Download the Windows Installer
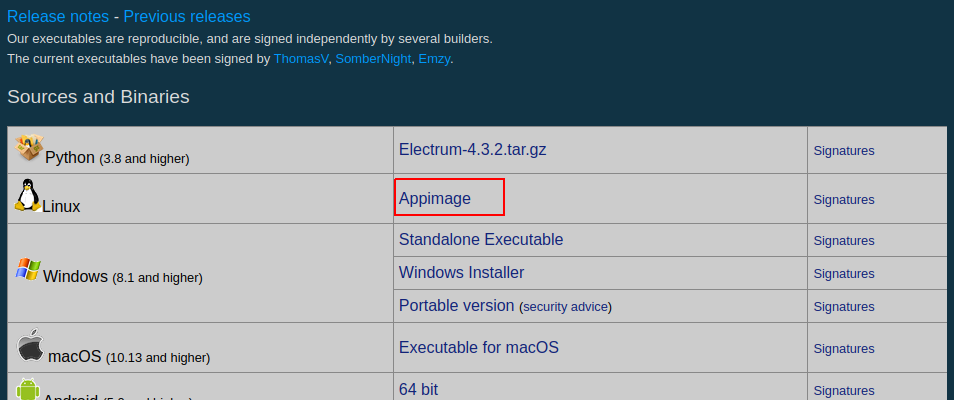Image resolution: width=954 pixels, height=400 pixels. pos(461,273)
